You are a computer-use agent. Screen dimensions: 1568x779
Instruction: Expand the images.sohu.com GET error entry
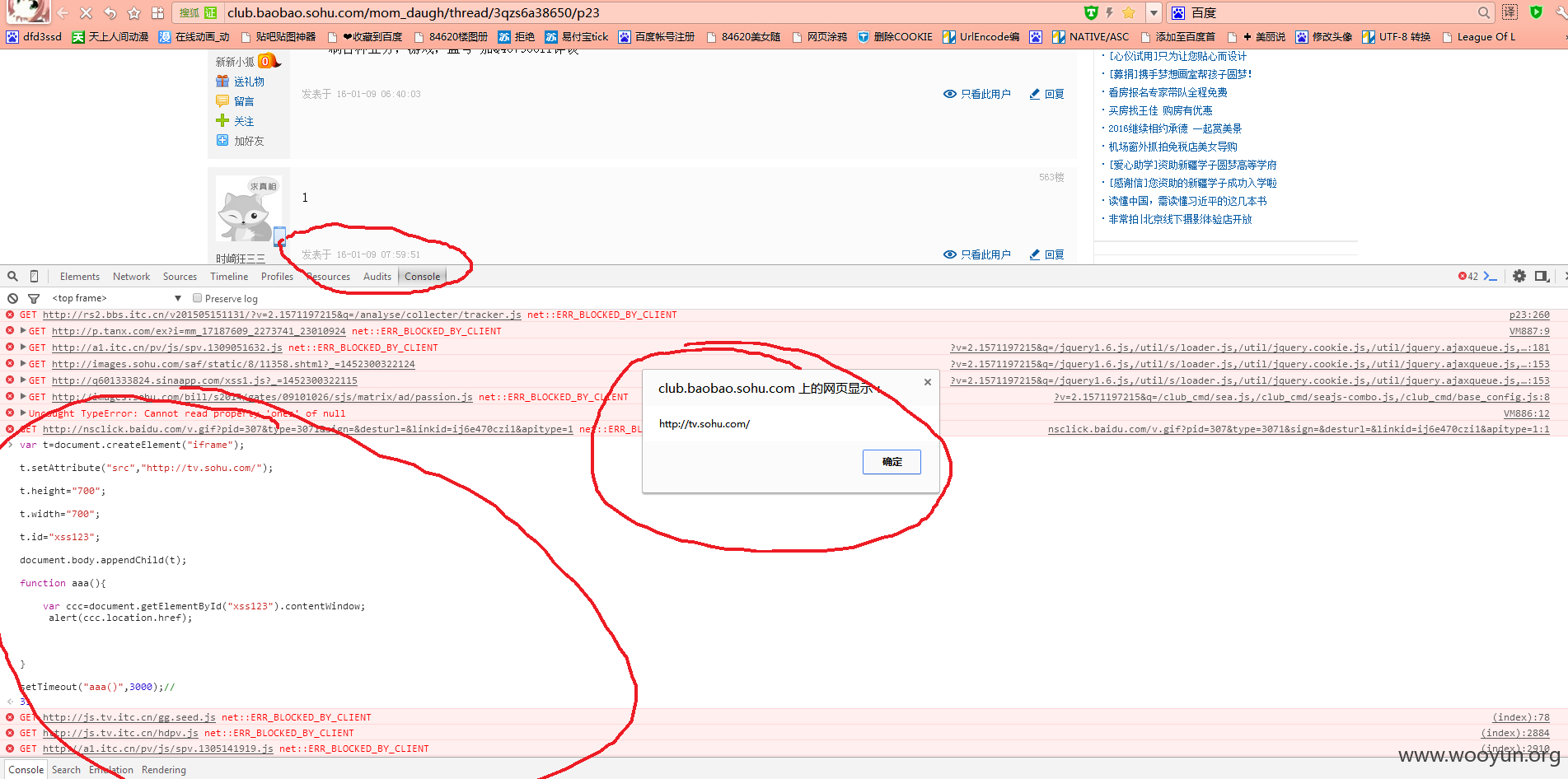click(23, 364)
